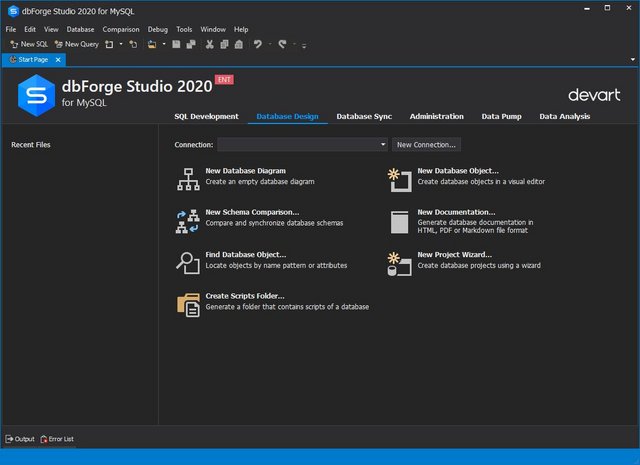Image resolution: width=640 pixels, height=465 pixels.
Task: Click the Cut scissors toolbar icon
Action: [x=209, y=44]
